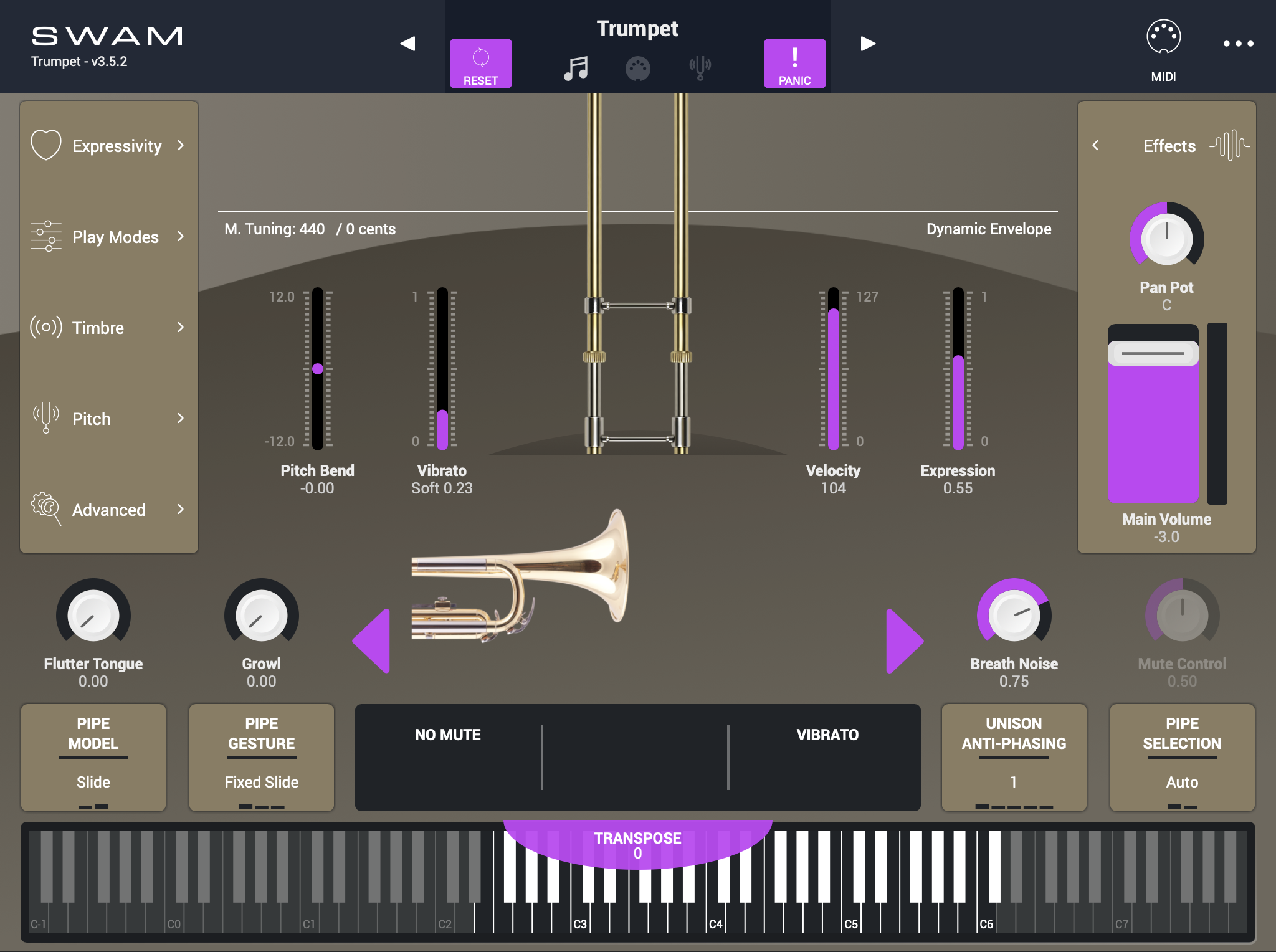1276x952 pixels.
Task: Open the Play Modes menu
Action: coord(115,237)
